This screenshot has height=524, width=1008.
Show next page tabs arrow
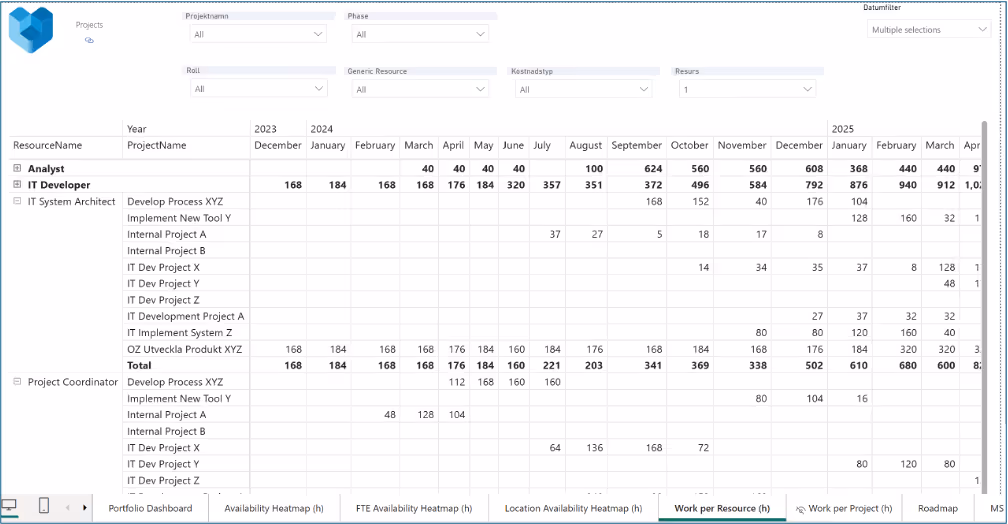tap(84, 508)
